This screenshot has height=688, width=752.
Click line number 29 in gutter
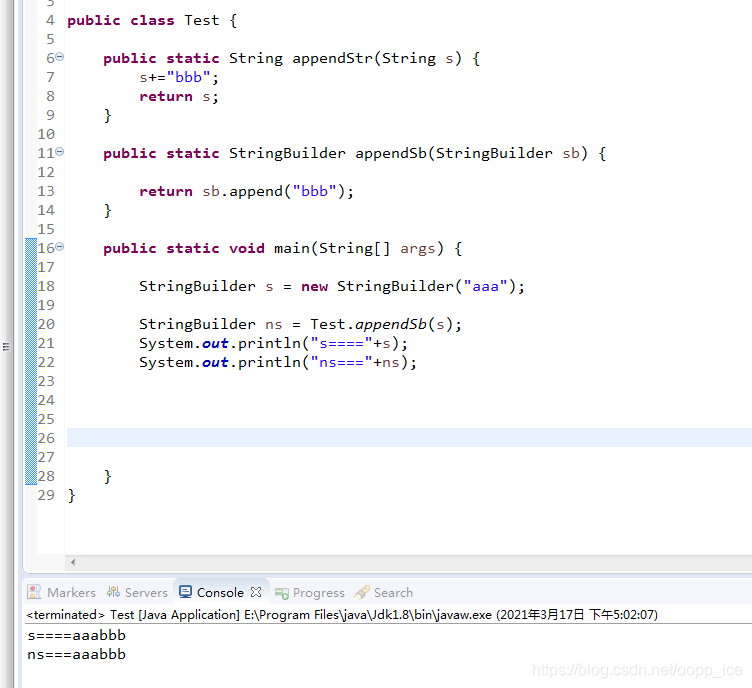46,495
